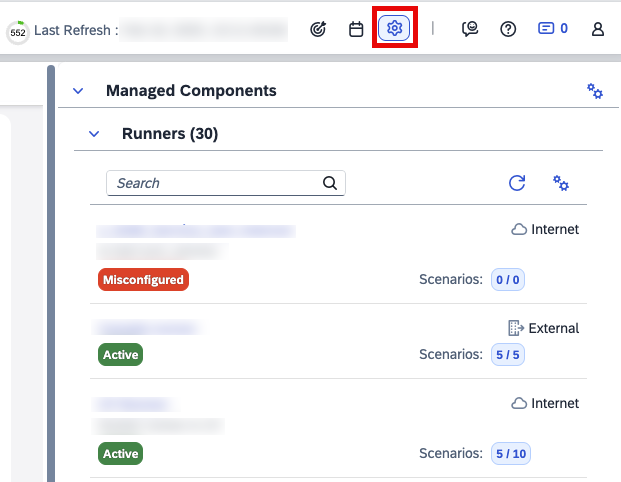The width and height of the screenshot is (621, 482).
Task: Refresh the Runners list
Action: click(517, 183)
